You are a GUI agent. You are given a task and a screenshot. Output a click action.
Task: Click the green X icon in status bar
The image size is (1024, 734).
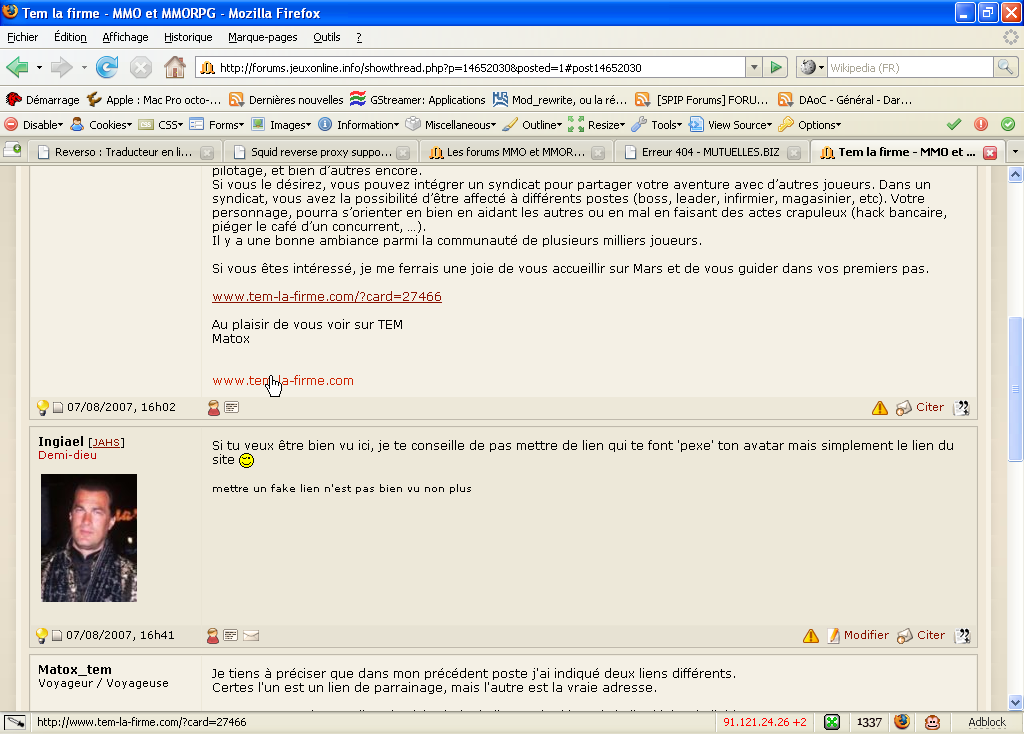(831, 722)
